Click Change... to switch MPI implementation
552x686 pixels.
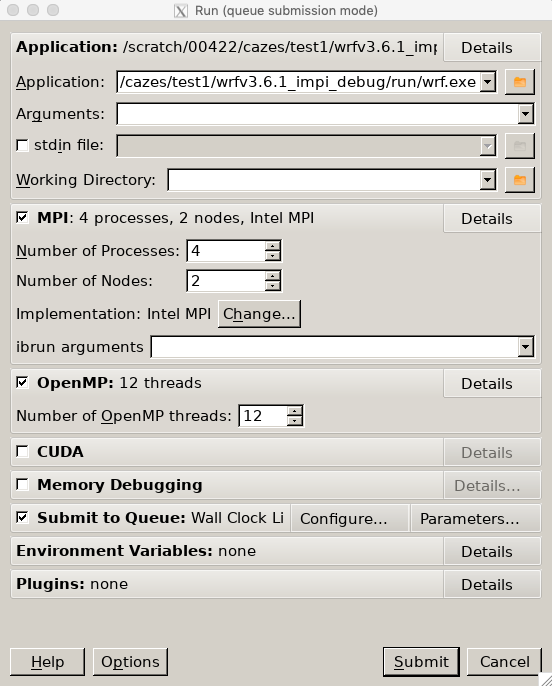click(259, 314)
